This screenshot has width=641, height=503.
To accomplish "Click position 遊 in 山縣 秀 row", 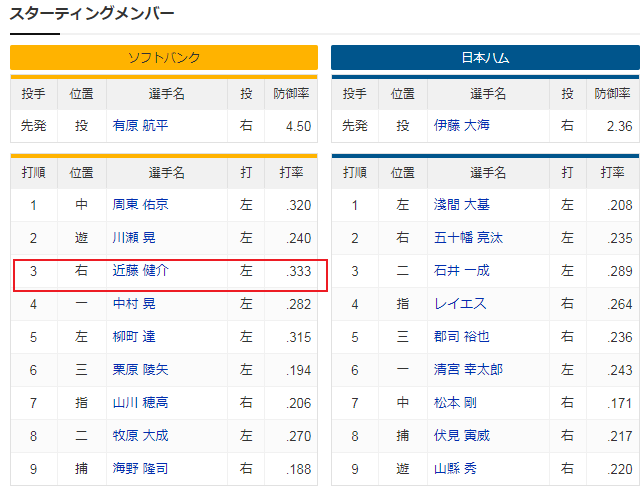I will 403,469.
